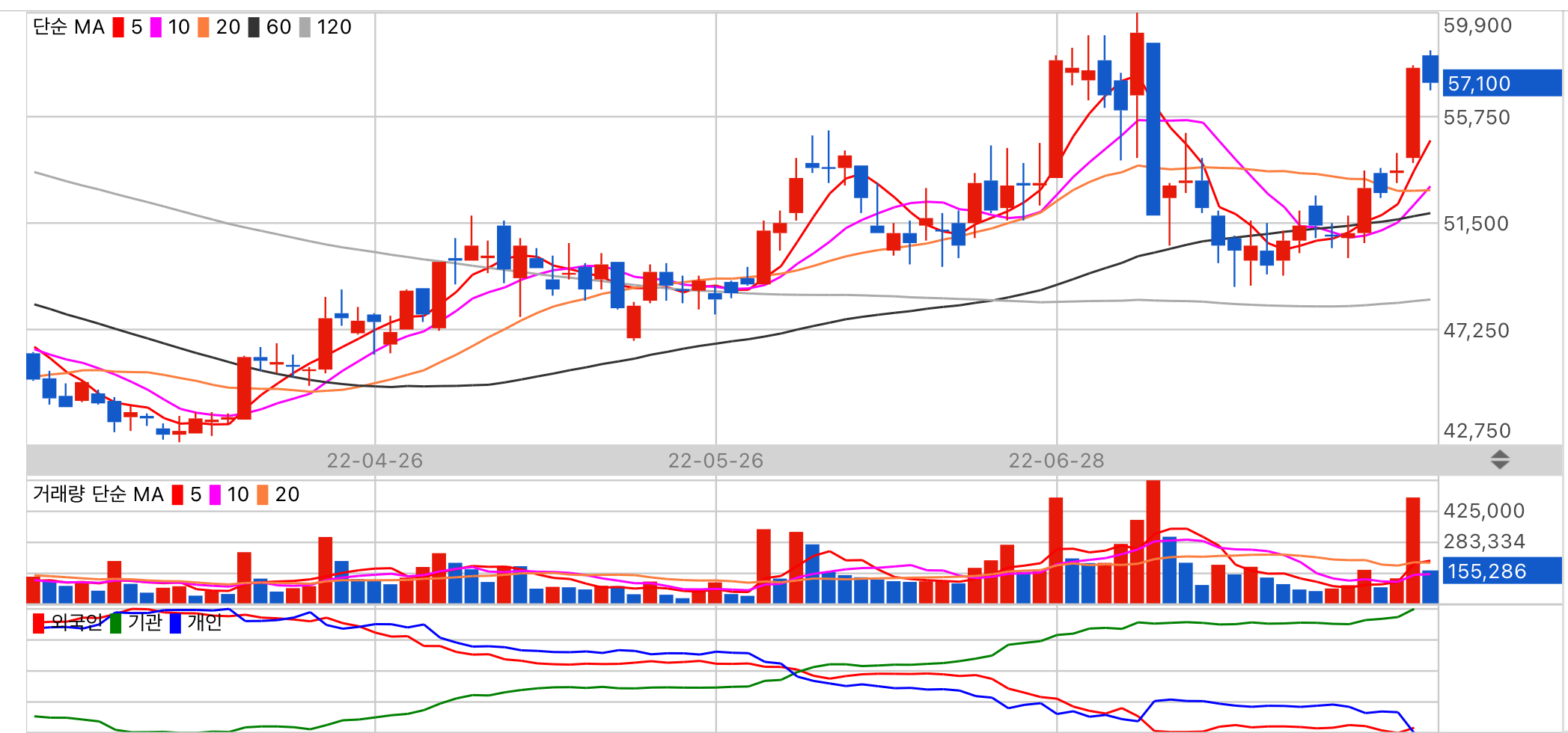Click the current price tag 57,100

[1501, 83]
